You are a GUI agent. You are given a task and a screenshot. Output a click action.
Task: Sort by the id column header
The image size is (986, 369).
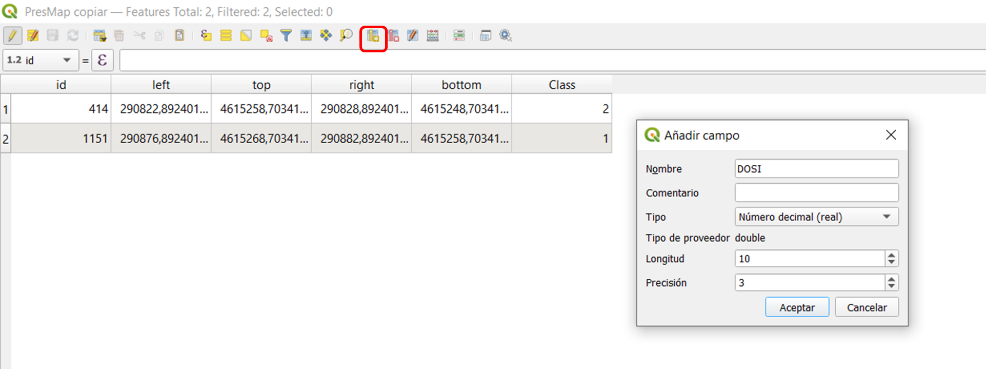[61, 85]
